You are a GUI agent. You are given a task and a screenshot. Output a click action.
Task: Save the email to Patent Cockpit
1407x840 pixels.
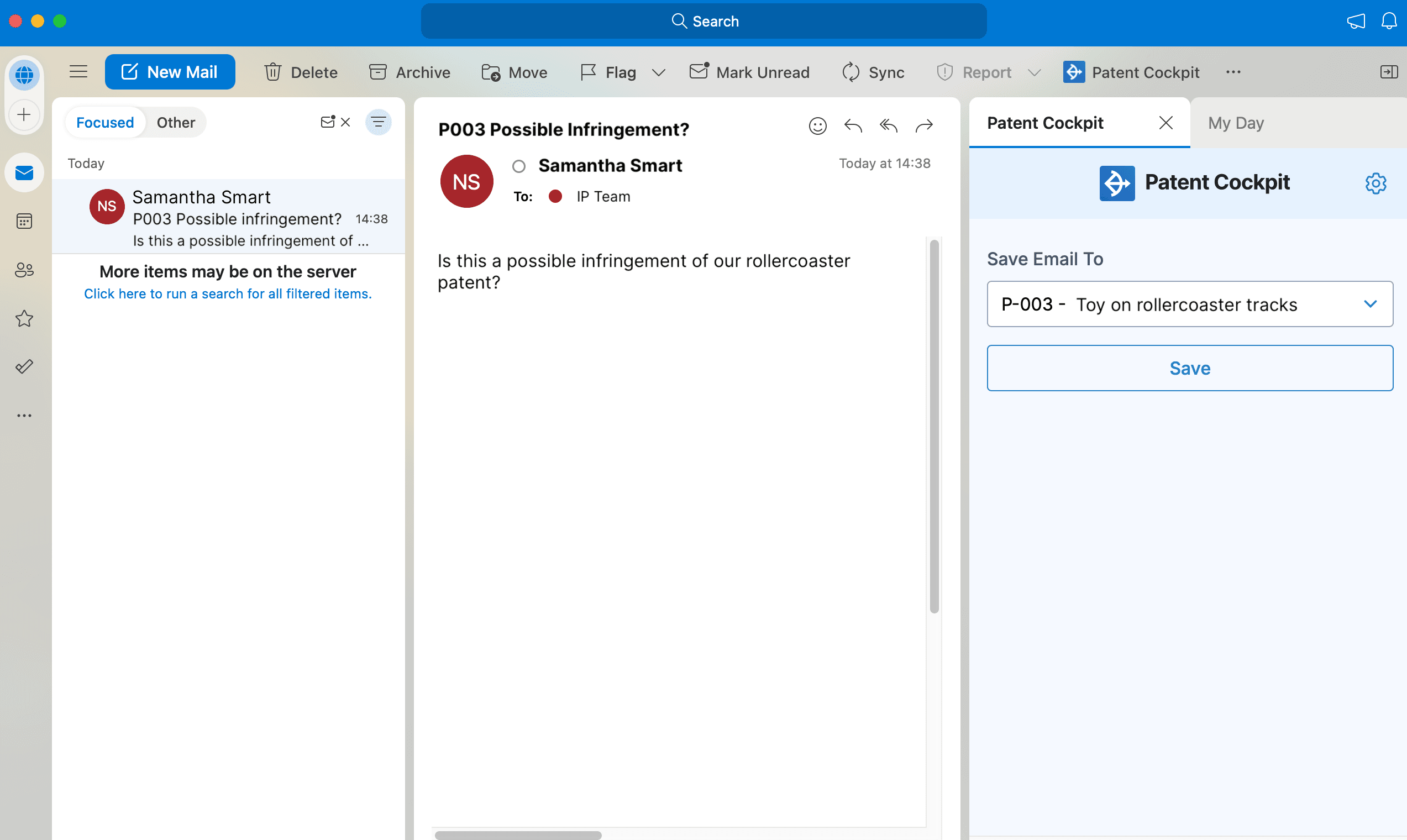1189,368
